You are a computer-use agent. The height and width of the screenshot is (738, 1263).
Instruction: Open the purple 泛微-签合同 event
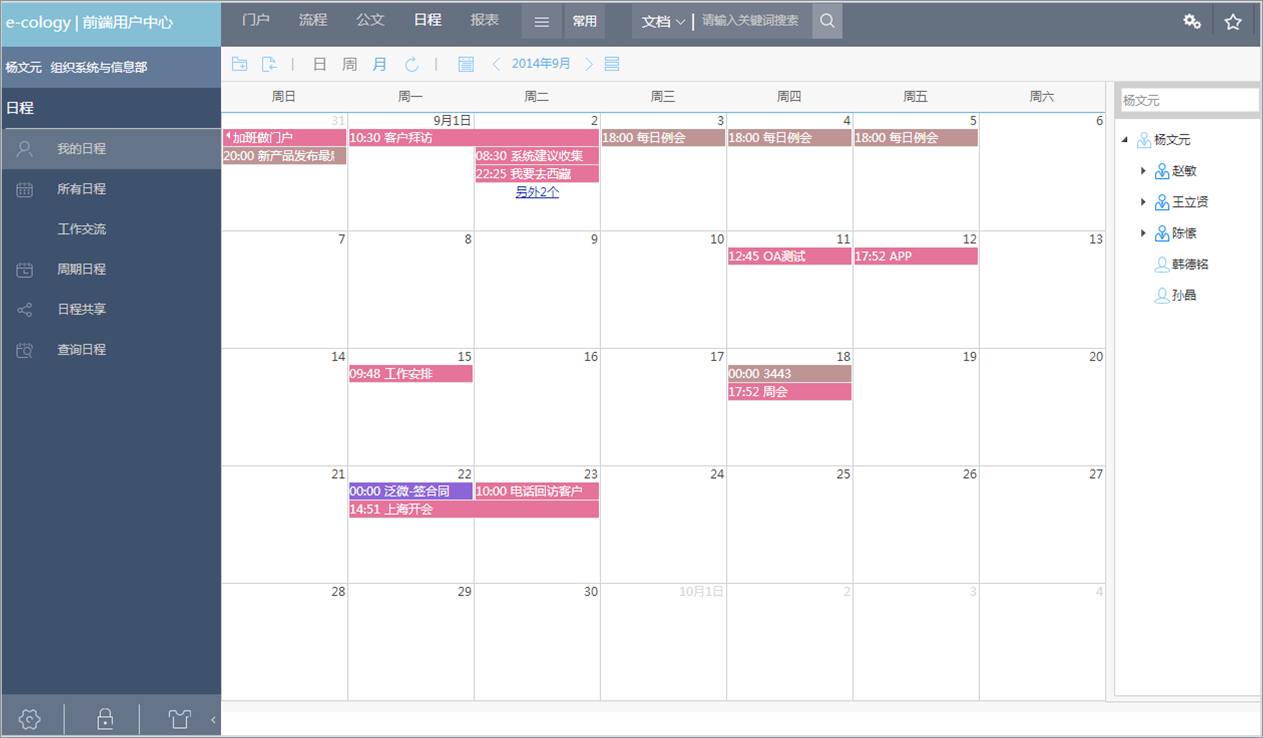tap(410, 491)
